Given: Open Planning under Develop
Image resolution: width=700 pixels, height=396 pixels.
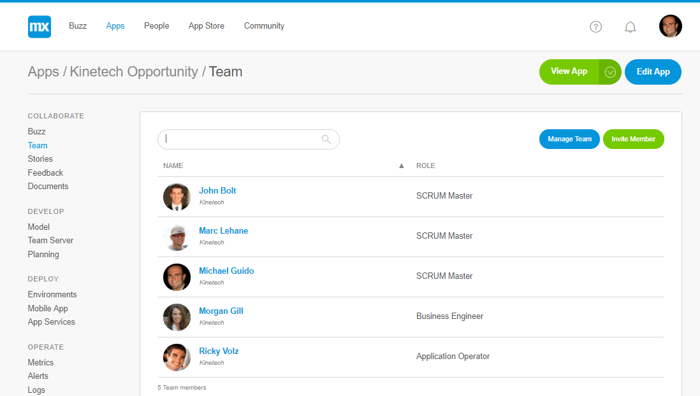Looking at the screenshot, I should click(43, 254).
